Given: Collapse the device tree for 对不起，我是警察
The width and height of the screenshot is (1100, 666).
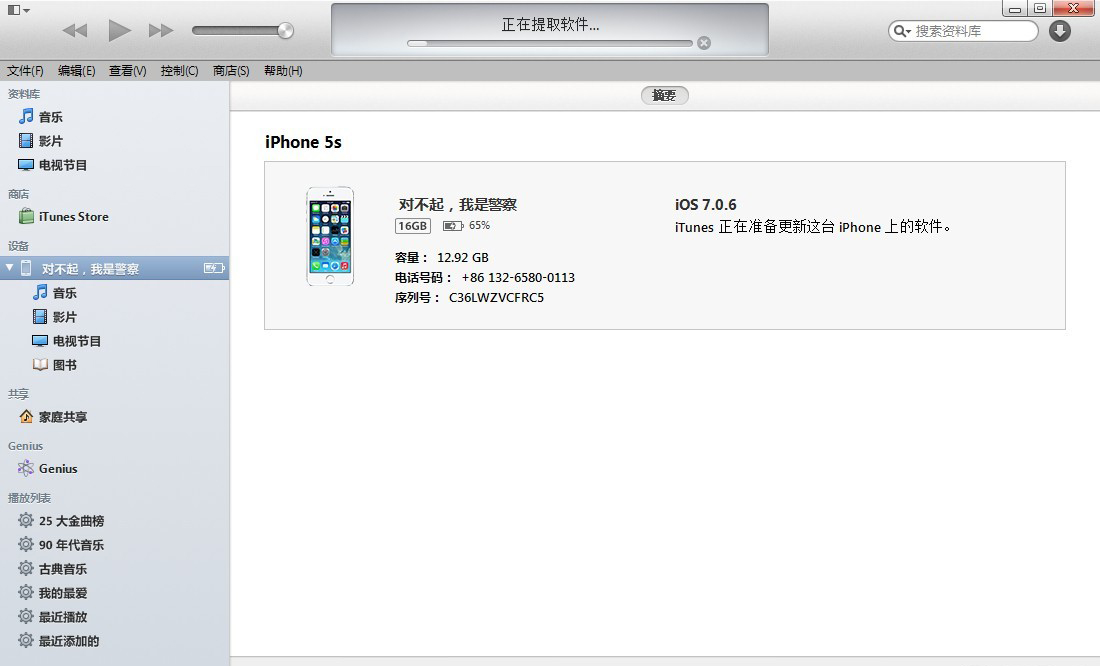Looking at the screenshot, I should 10,267.
